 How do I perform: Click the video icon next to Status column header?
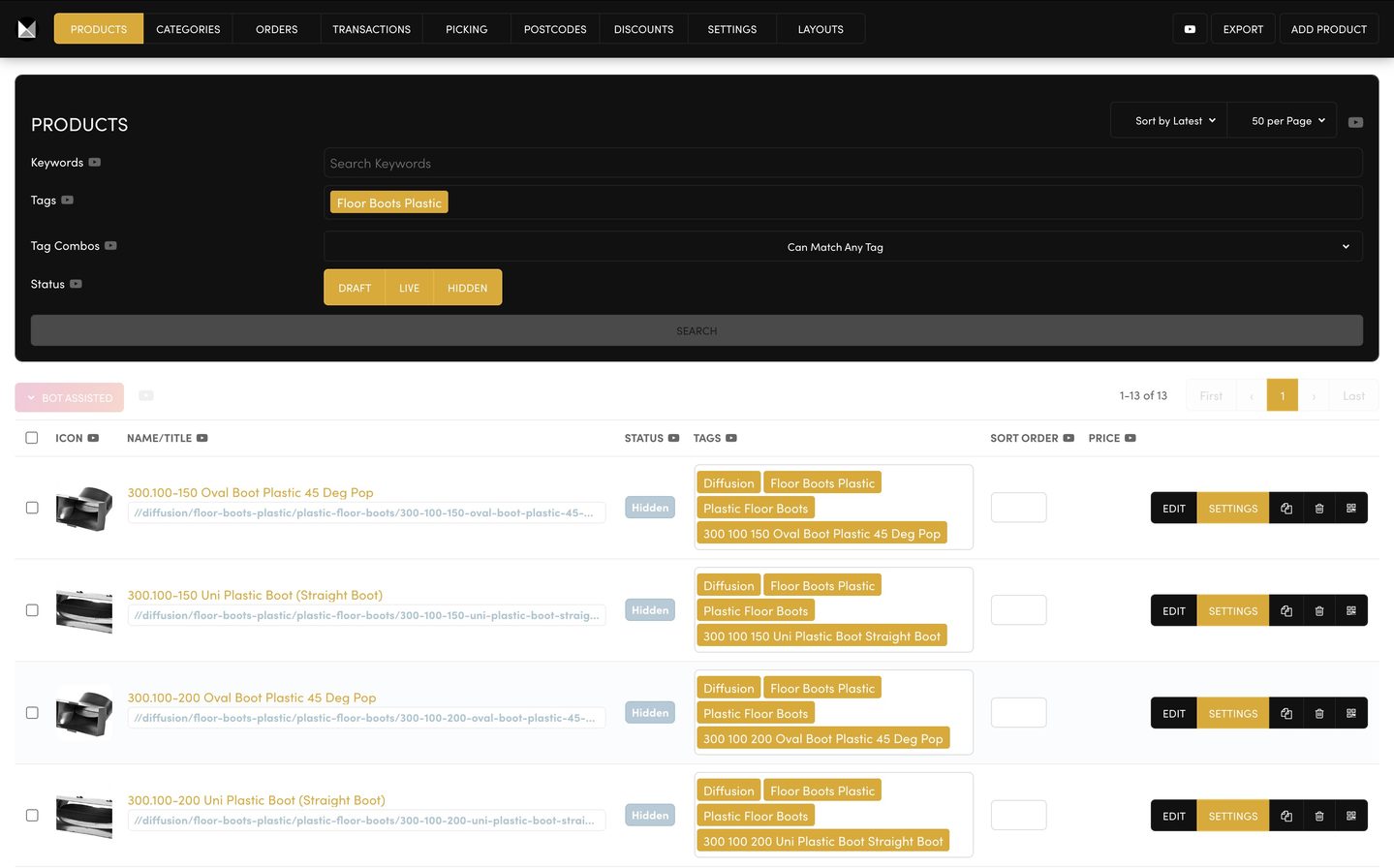673,439
